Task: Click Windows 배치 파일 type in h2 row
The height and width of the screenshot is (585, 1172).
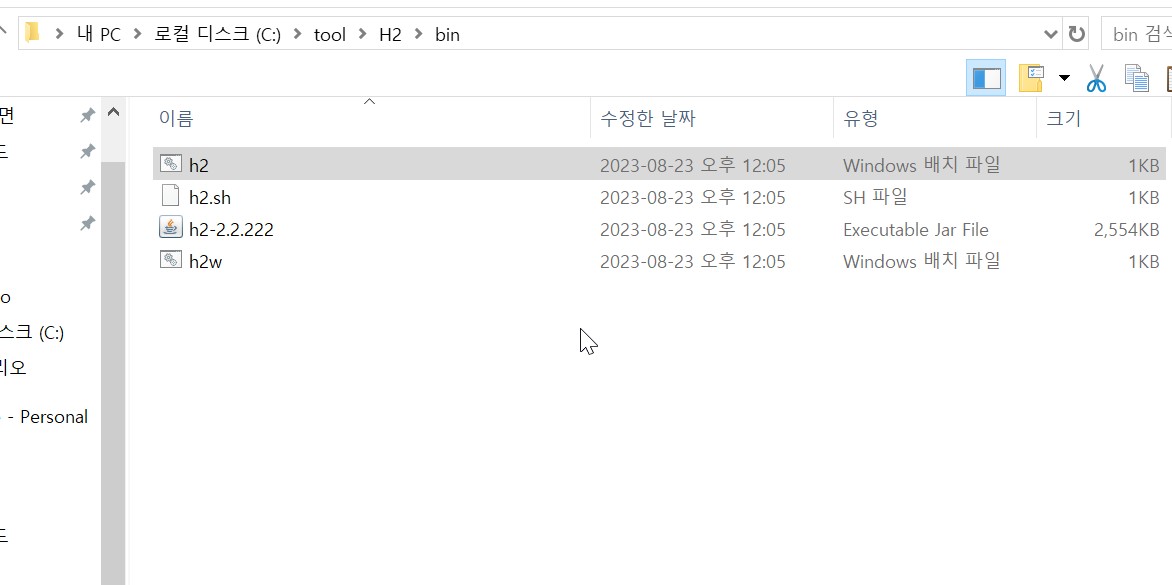Action: pyautogui.click(x=921, y=165)
